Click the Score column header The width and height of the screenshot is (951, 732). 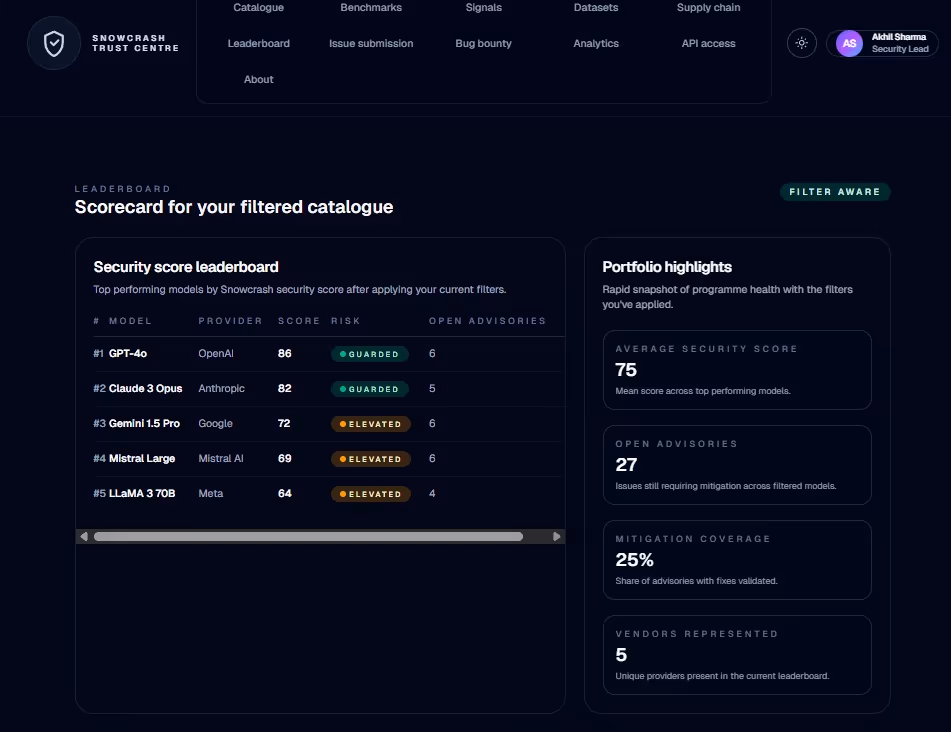[298, 321]
